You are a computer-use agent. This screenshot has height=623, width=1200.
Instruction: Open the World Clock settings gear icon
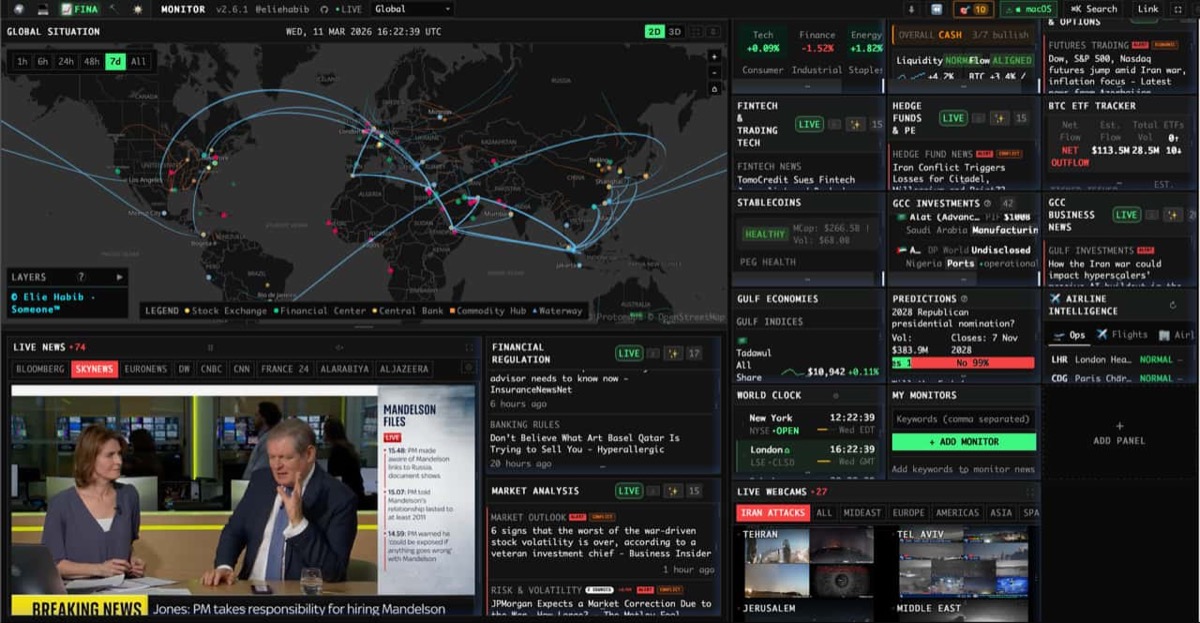pos(836,396)
